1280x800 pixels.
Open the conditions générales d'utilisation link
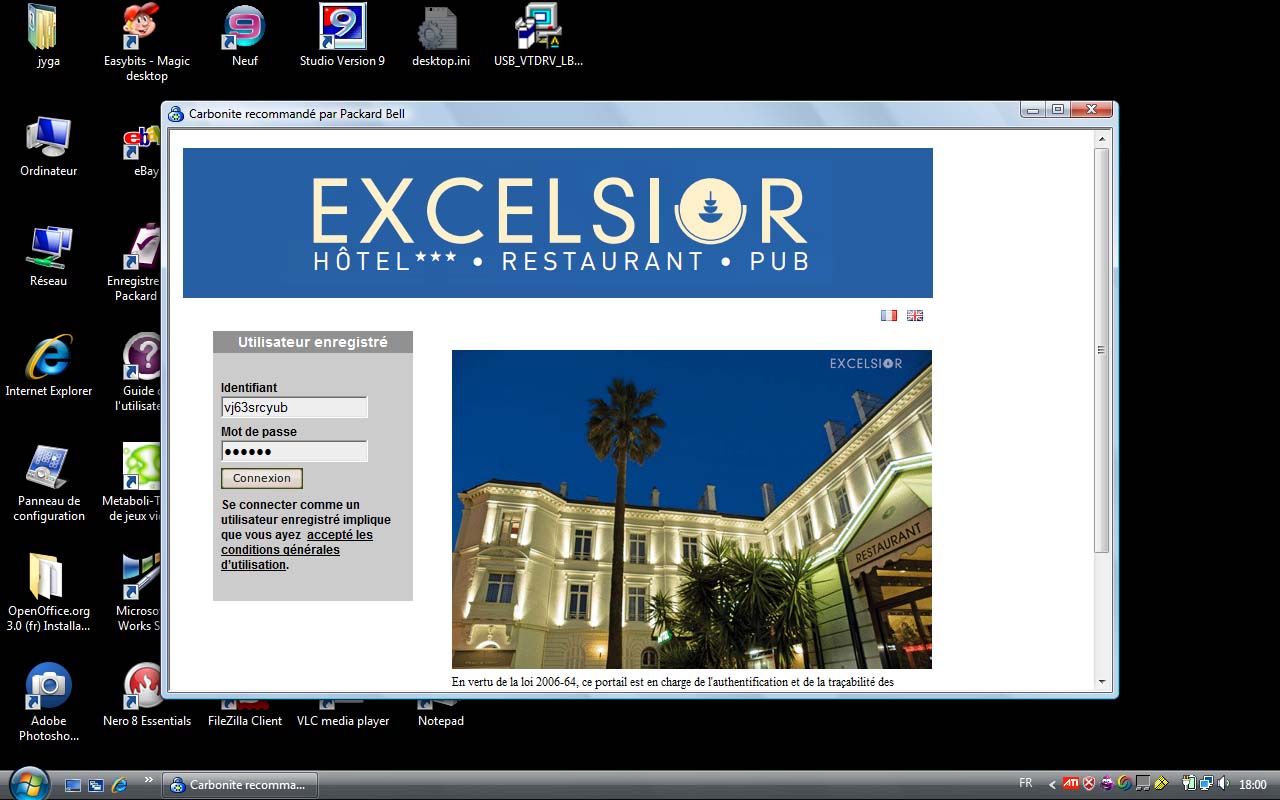[297, 550]
